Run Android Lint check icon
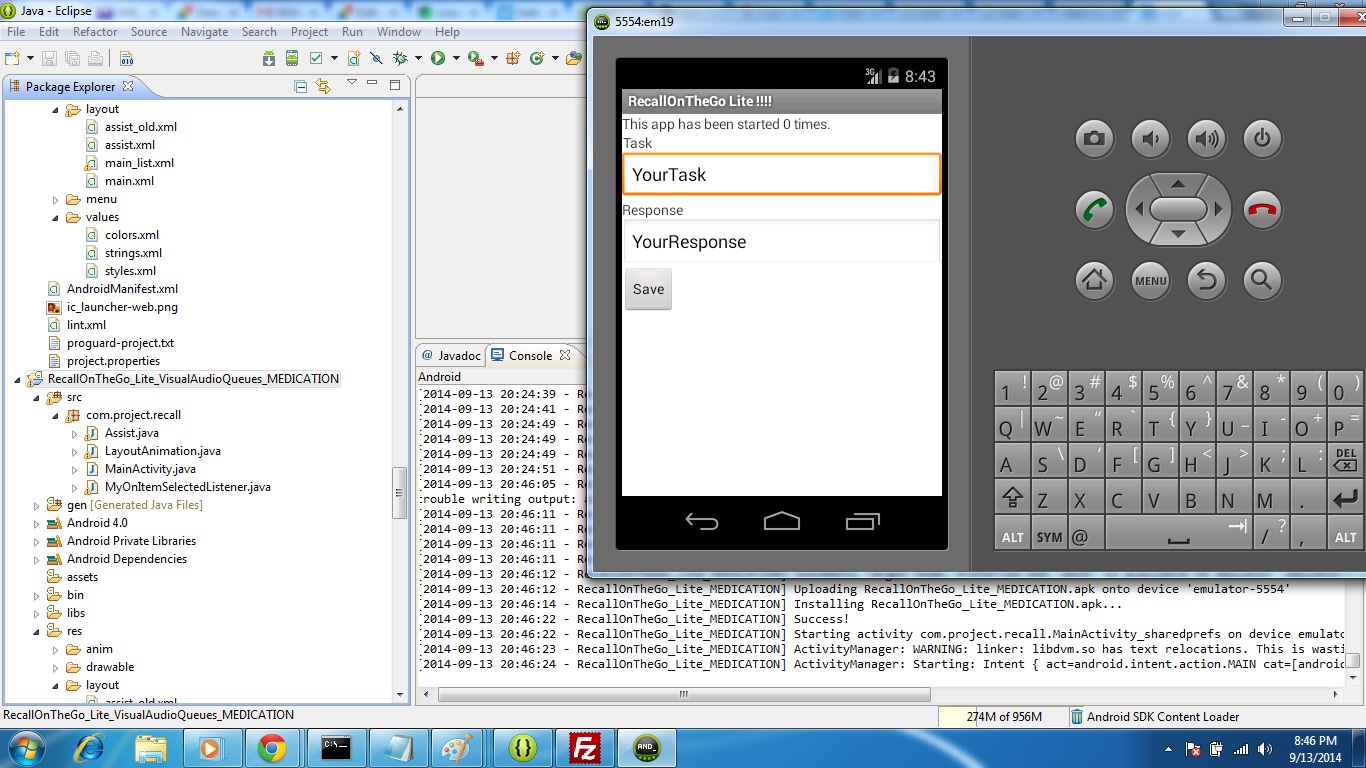The width and height of the screenshot is (1366, 768). pyautogui.click(x=316, y=58)
